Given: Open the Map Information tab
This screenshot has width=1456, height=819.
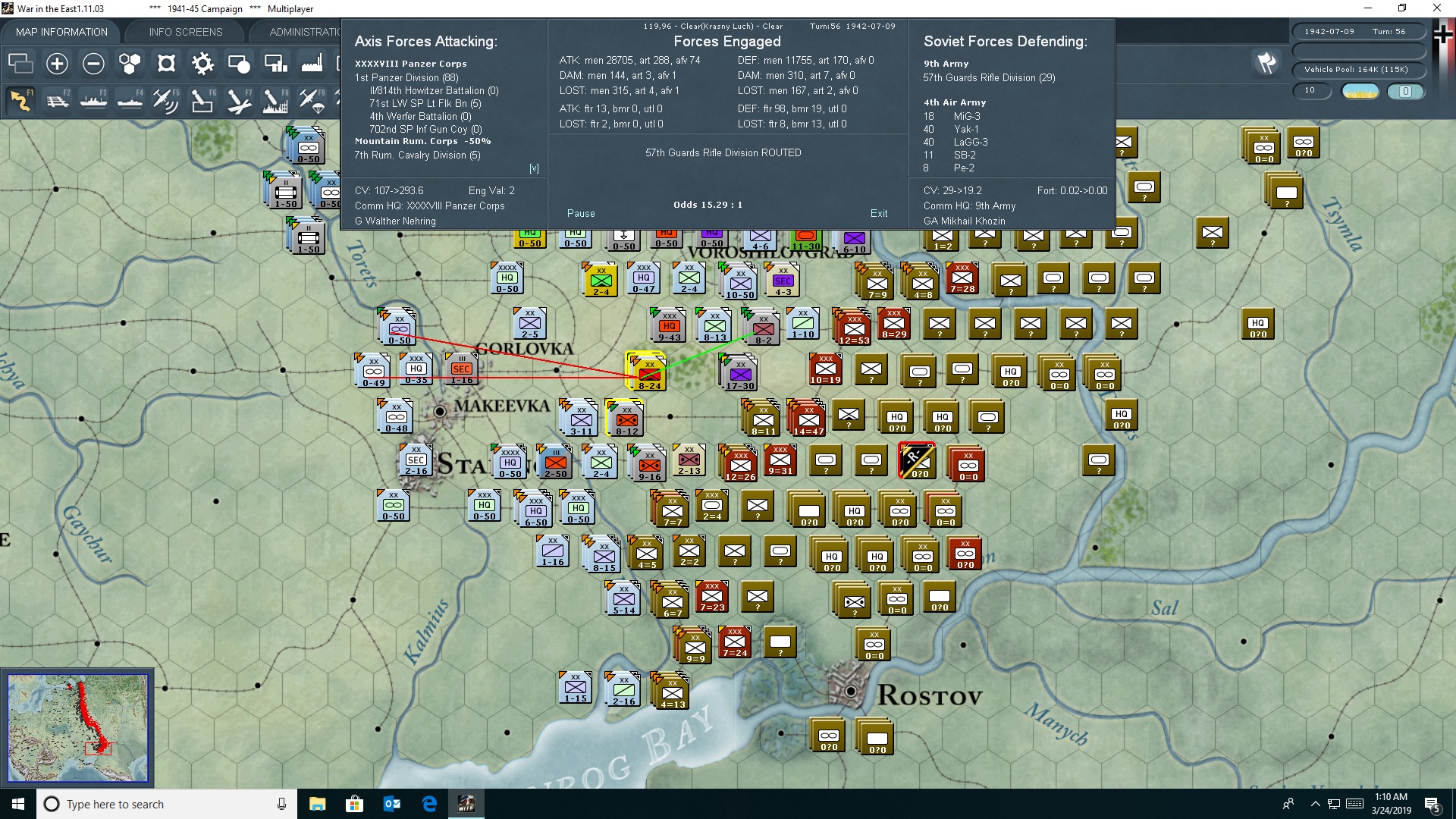Looking at the screenshot, I should pyautogui.click(x=61, y=32).
